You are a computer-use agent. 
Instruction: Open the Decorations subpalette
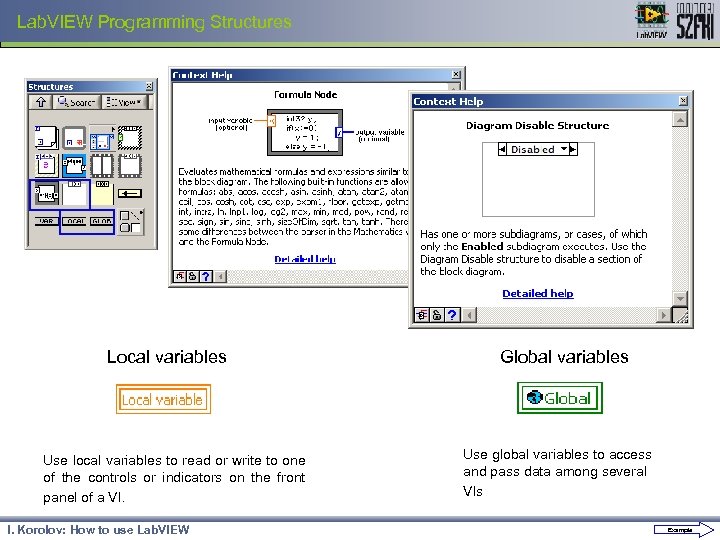130,221
